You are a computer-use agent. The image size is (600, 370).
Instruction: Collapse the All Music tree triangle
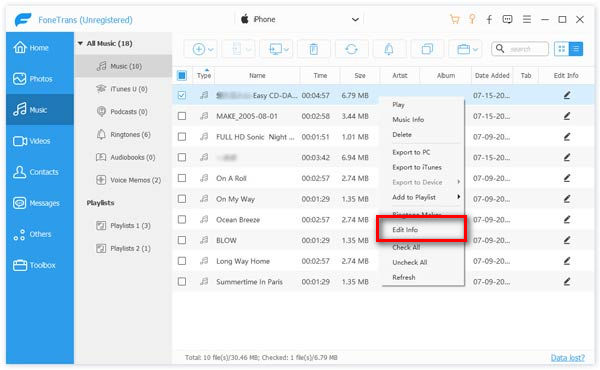tap(80, 44)
